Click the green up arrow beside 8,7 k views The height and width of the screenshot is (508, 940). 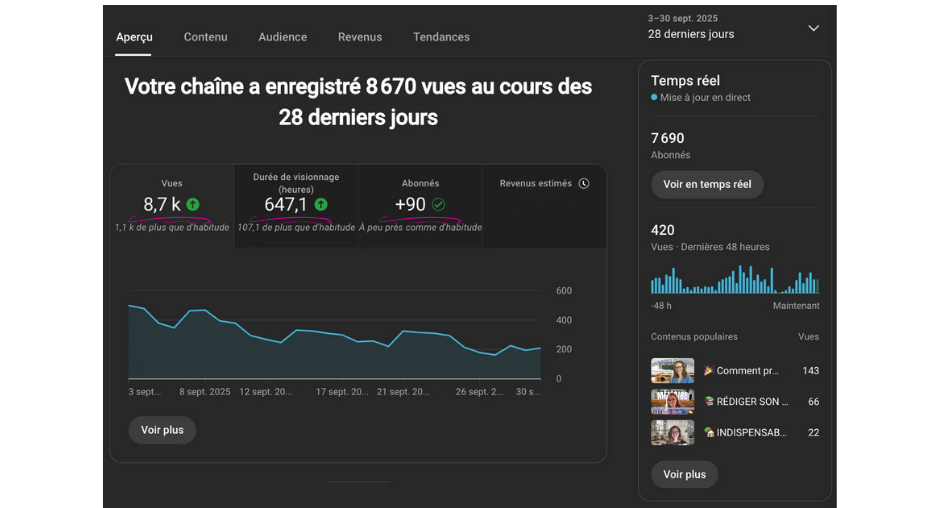click(193, 205)
